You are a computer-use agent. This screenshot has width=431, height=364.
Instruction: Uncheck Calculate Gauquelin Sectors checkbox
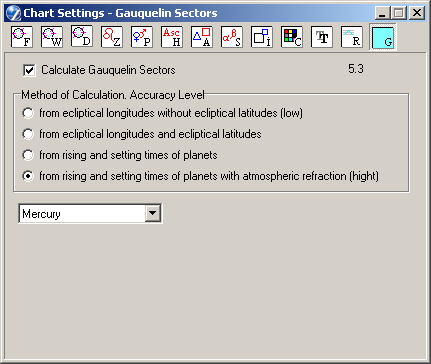click(29, 70)
